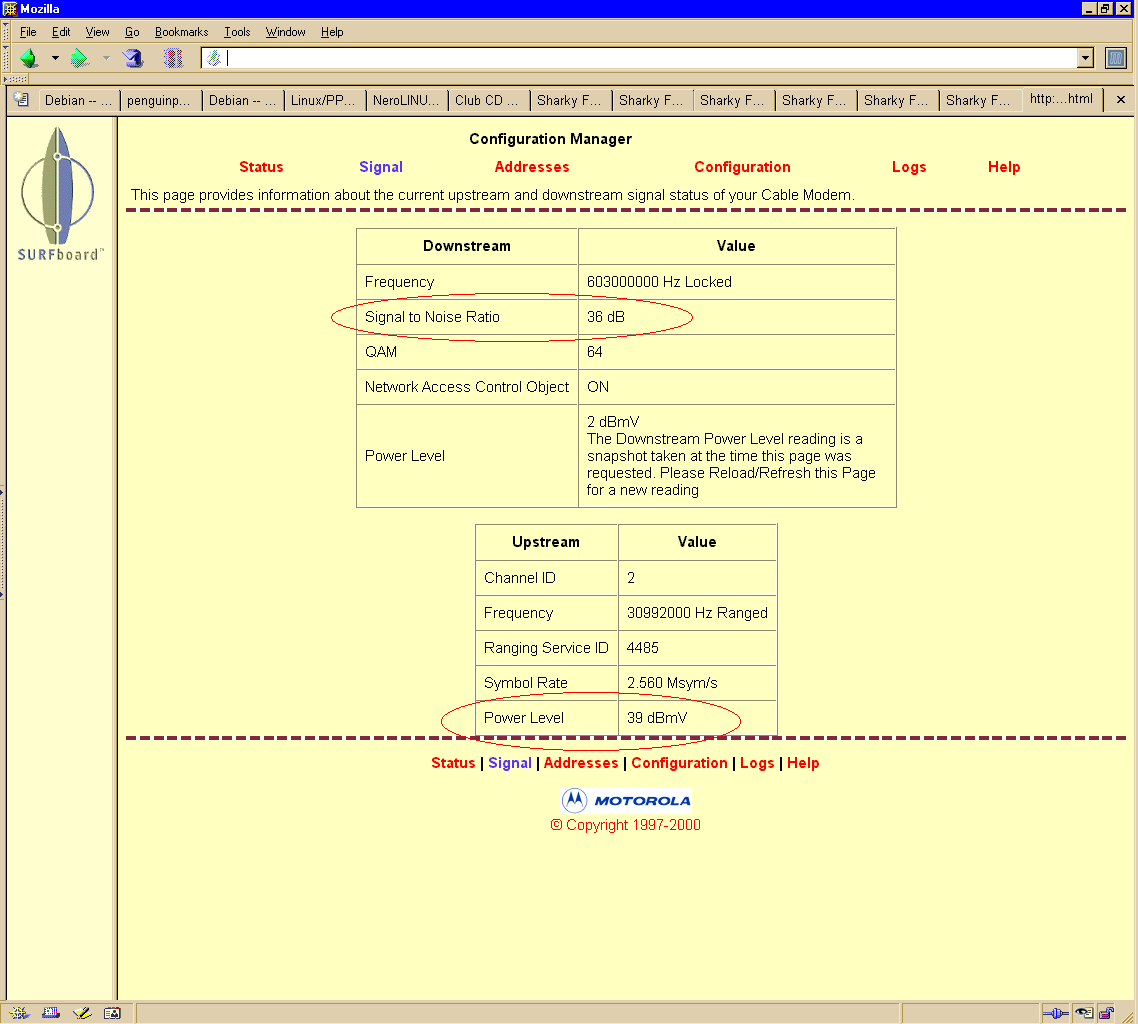Open Address Book from the status bar

[112, 1013]
